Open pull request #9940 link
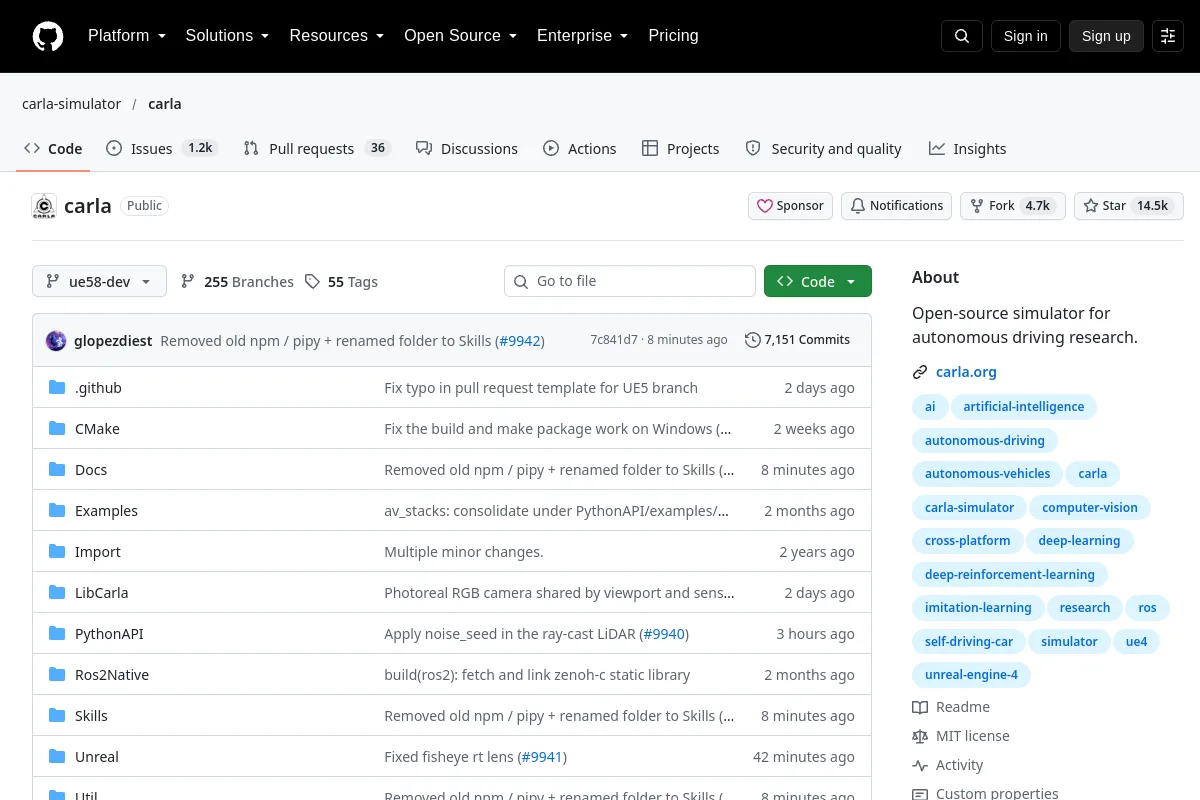The image size is (1200, 800). [664, 634]
